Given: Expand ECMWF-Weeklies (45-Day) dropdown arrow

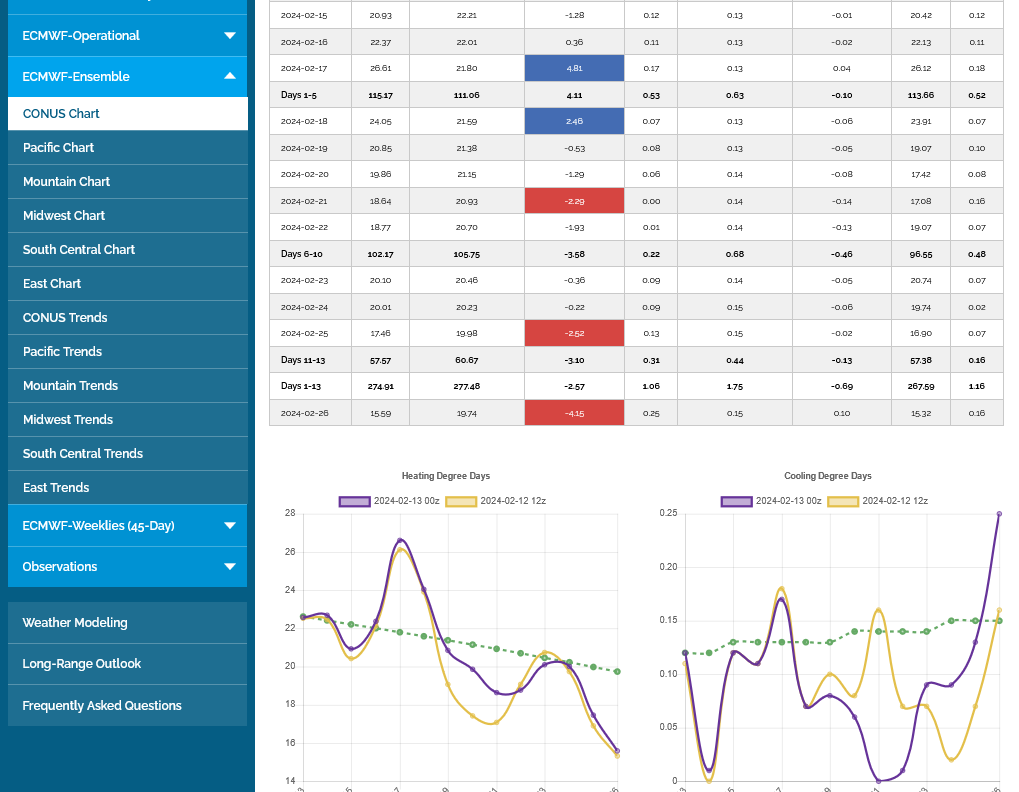Looking at the screenshot, I should [x=230, y=526].
